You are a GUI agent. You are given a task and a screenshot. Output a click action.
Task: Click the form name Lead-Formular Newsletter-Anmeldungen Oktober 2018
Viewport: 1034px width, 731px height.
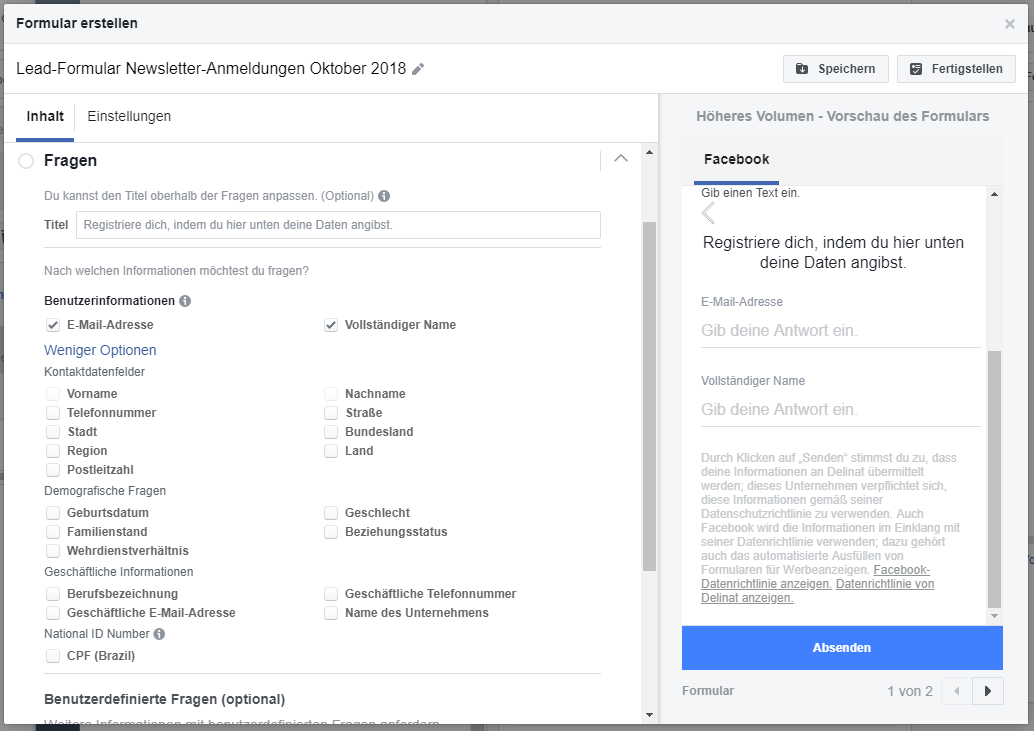(211, 69)
